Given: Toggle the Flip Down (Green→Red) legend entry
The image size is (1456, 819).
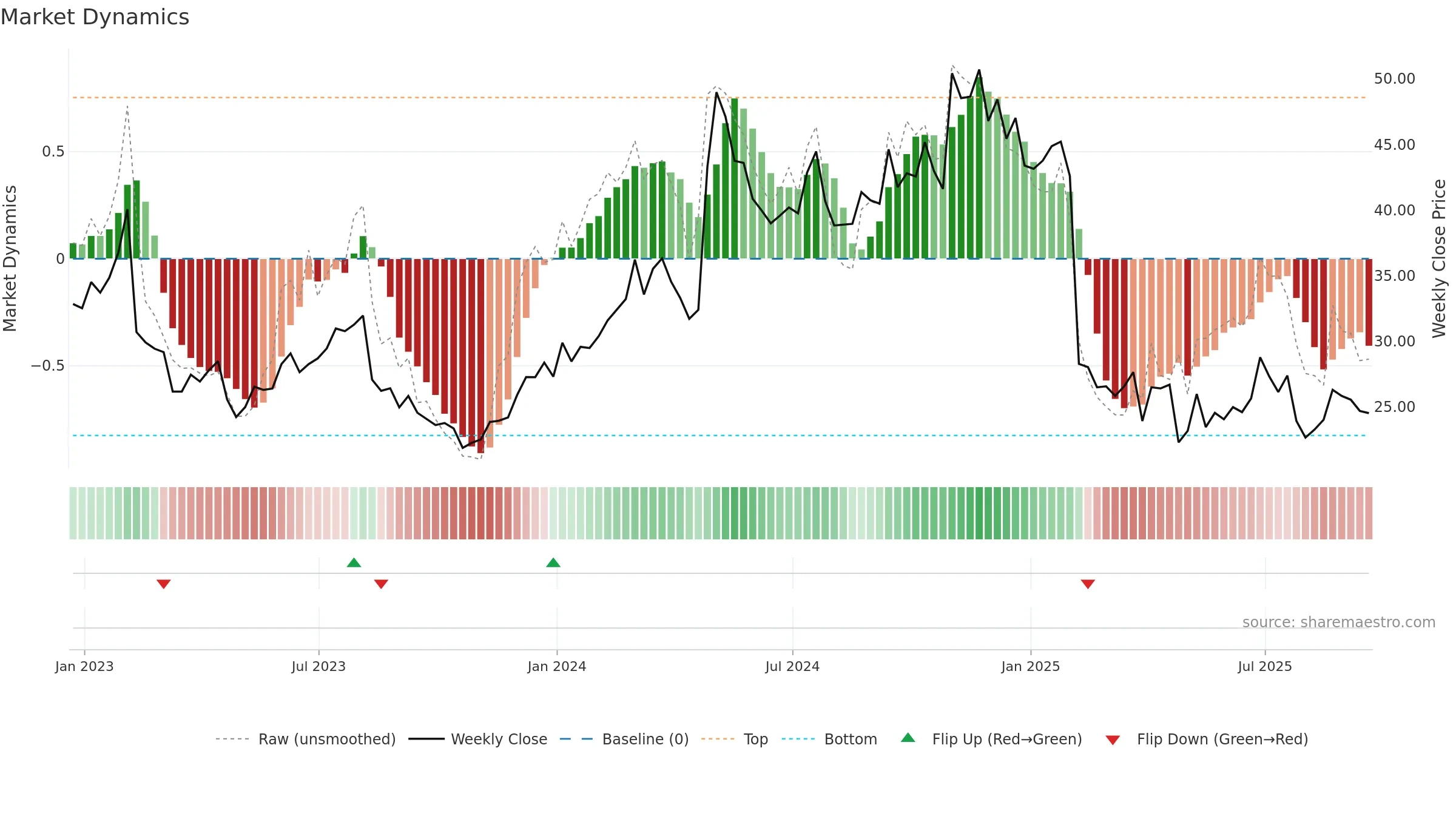Looking at the screenshot, I should [x=1207, y=739].
